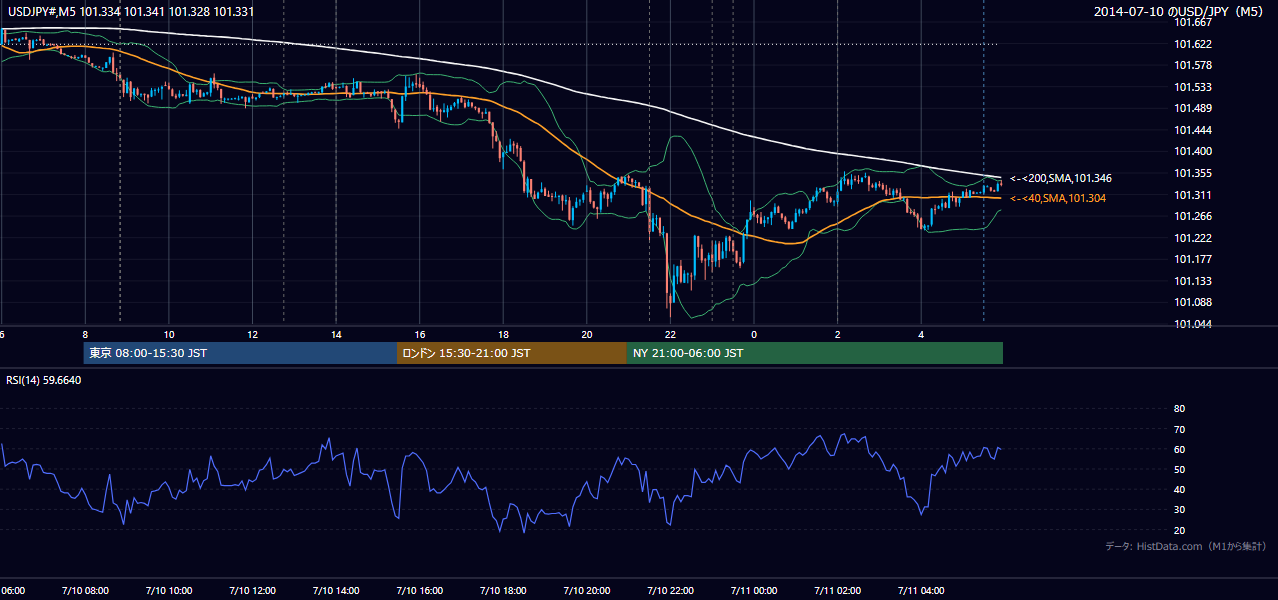1278x600 pixels.
Task: Click hour label 4 under the price chart
Action: coord(921,334)
